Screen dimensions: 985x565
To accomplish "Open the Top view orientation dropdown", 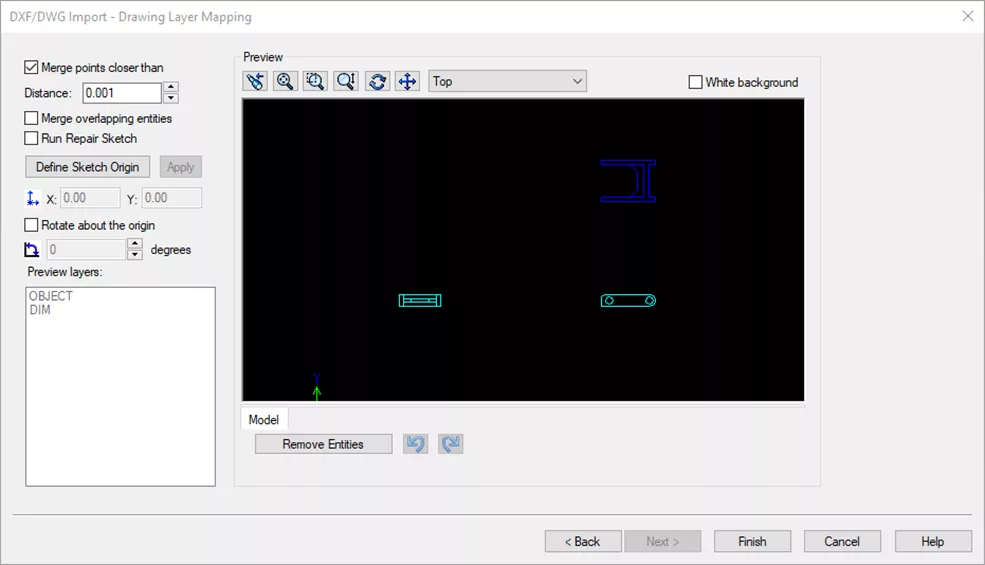I will pyautogui.click(x=508, y=81).
